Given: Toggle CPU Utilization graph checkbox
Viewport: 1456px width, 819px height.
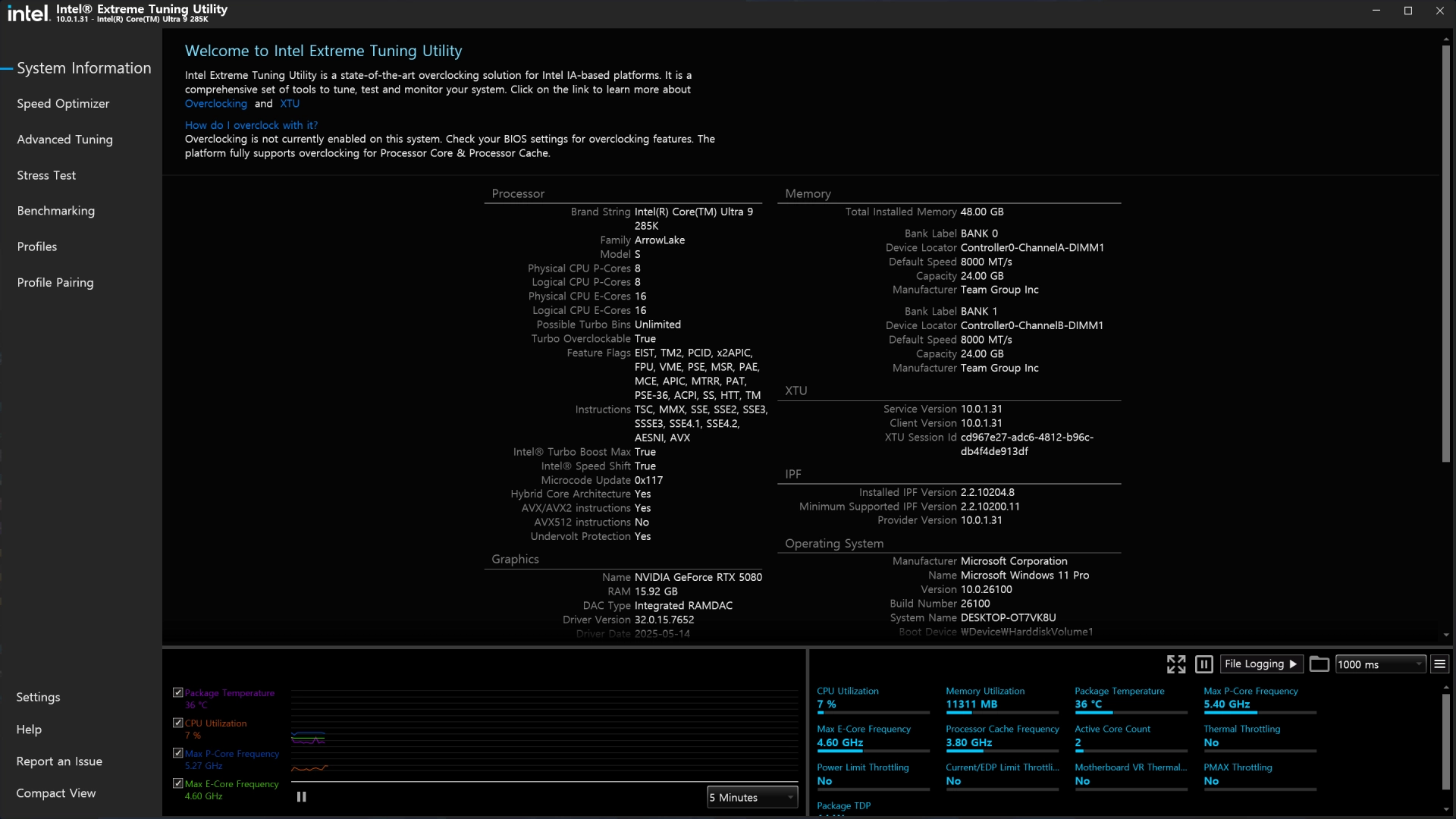Looking at the screenshot, I should point(178,723).
